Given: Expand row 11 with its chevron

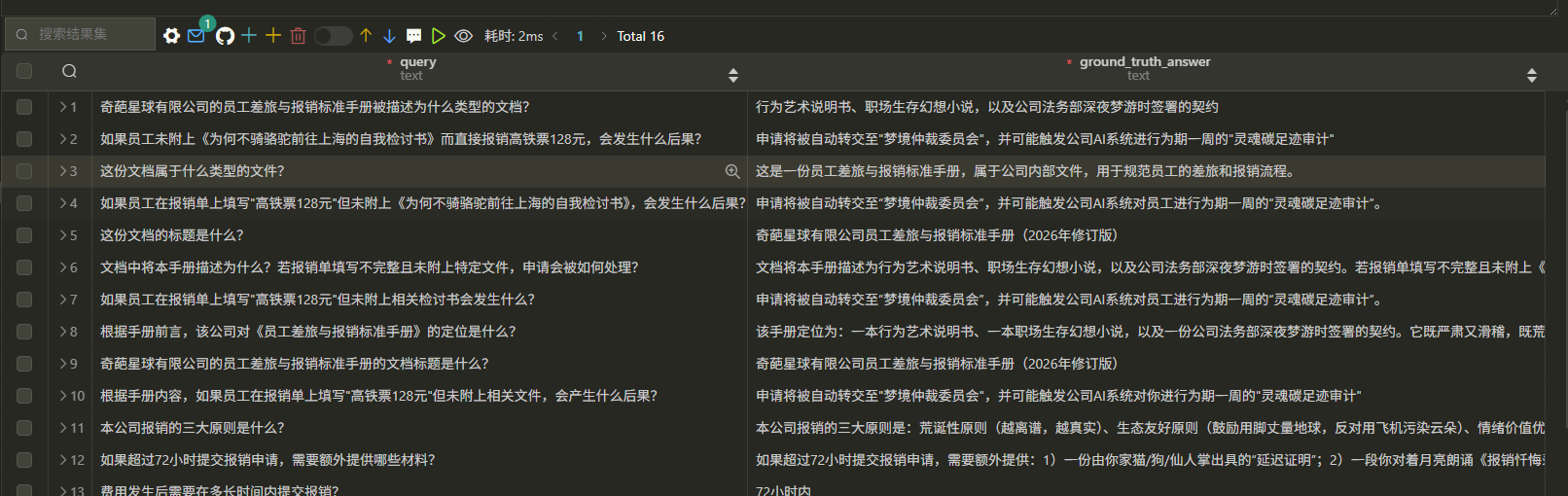Looking at the screenshot, I should click(x=63, y=428).
